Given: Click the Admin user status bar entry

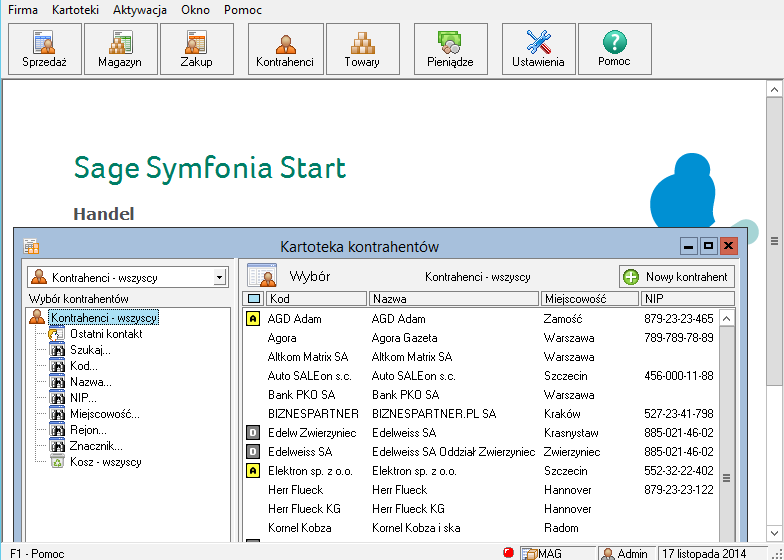Looking at the screenshot, I should [627, 553].
